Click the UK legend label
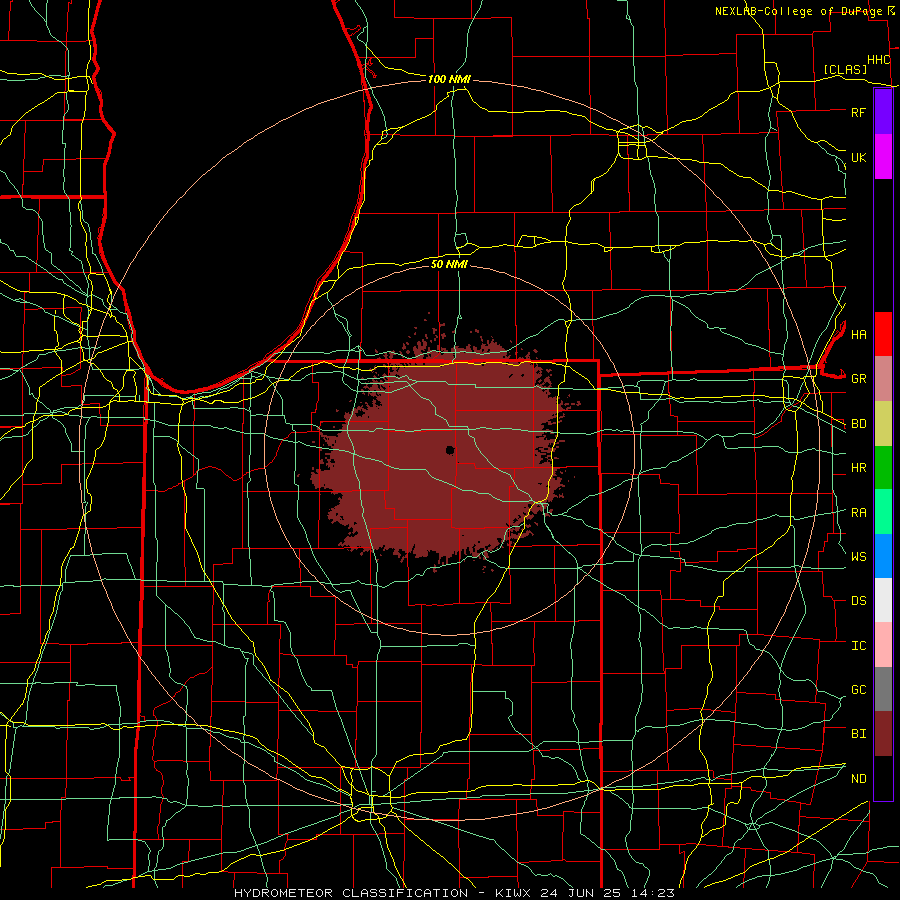The height and width of the screenshot is (900, 900). (858, 157)
